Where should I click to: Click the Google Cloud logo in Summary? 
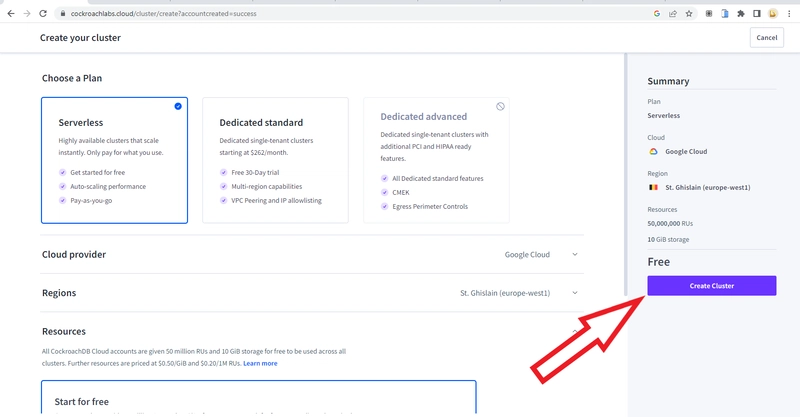653,152
